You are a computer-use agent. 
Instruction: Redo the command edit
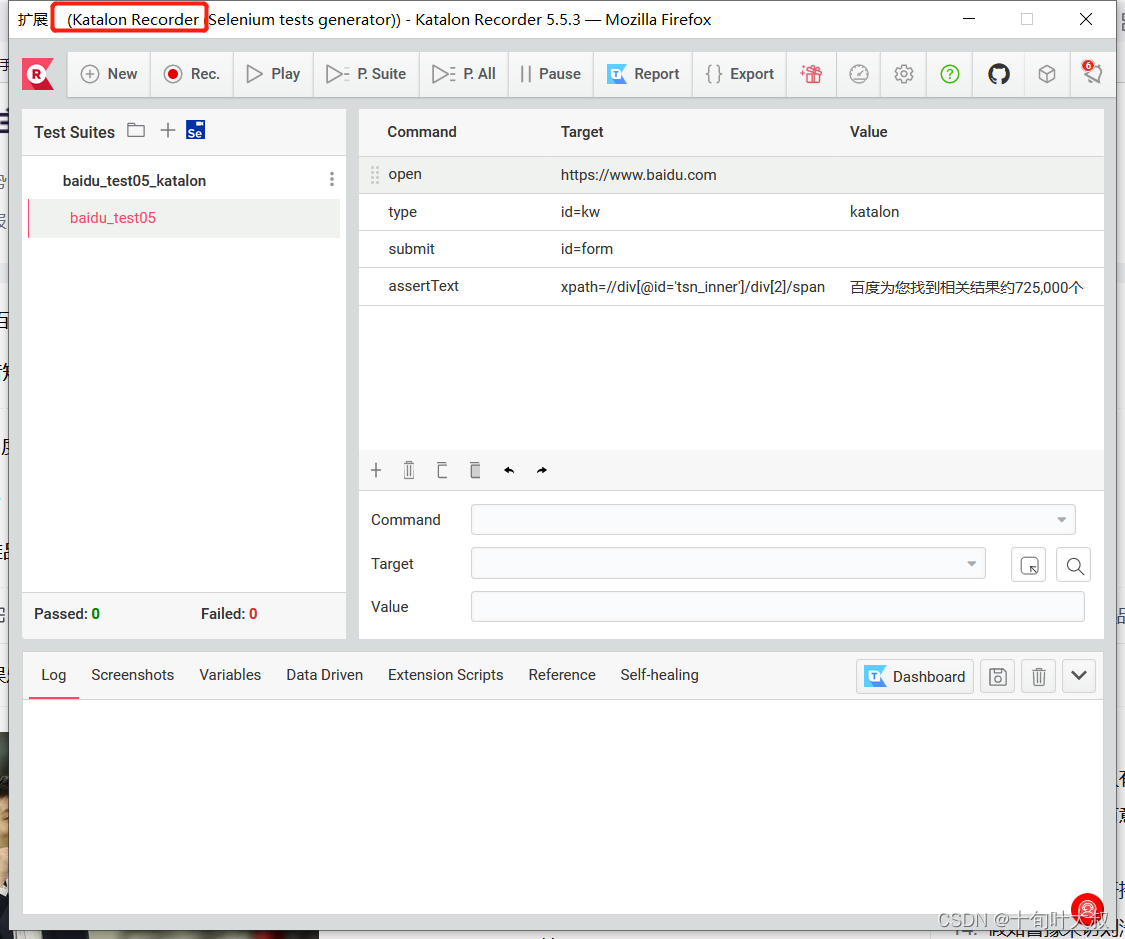pyautogui.click(x=542, y=471)
